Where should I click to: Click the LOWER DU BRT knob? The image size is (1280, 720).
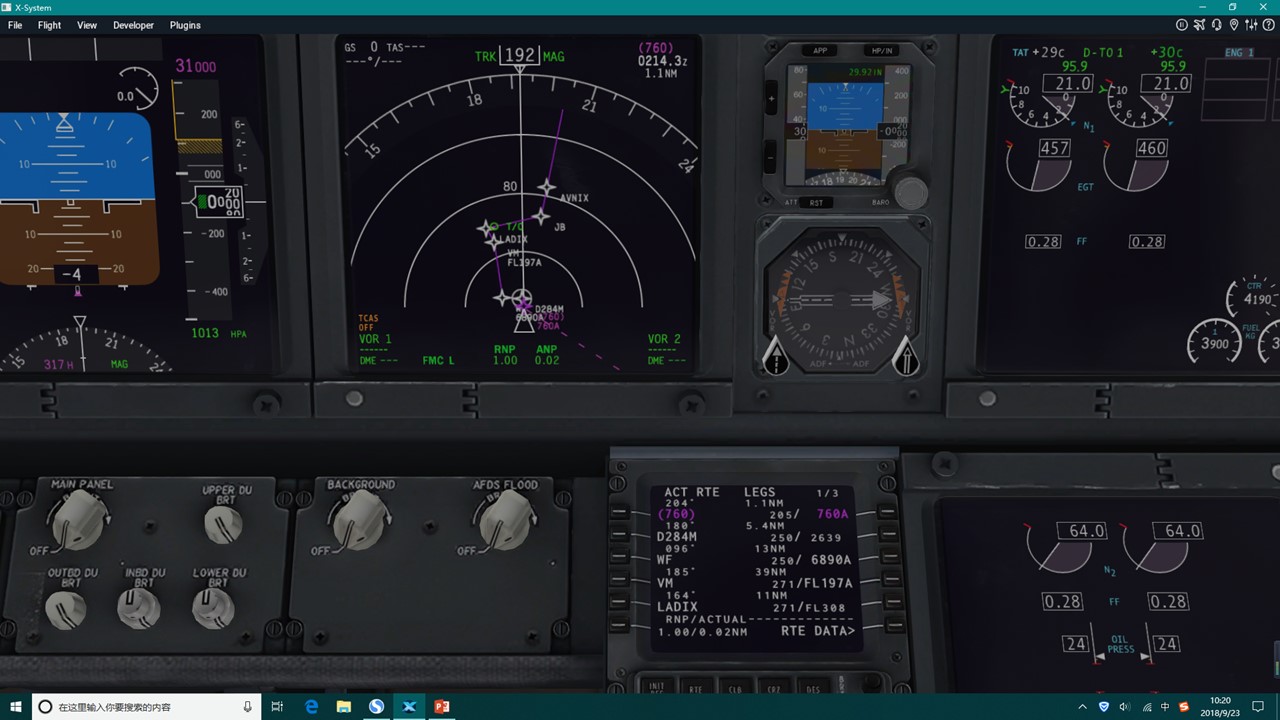(x=213, y=608)
